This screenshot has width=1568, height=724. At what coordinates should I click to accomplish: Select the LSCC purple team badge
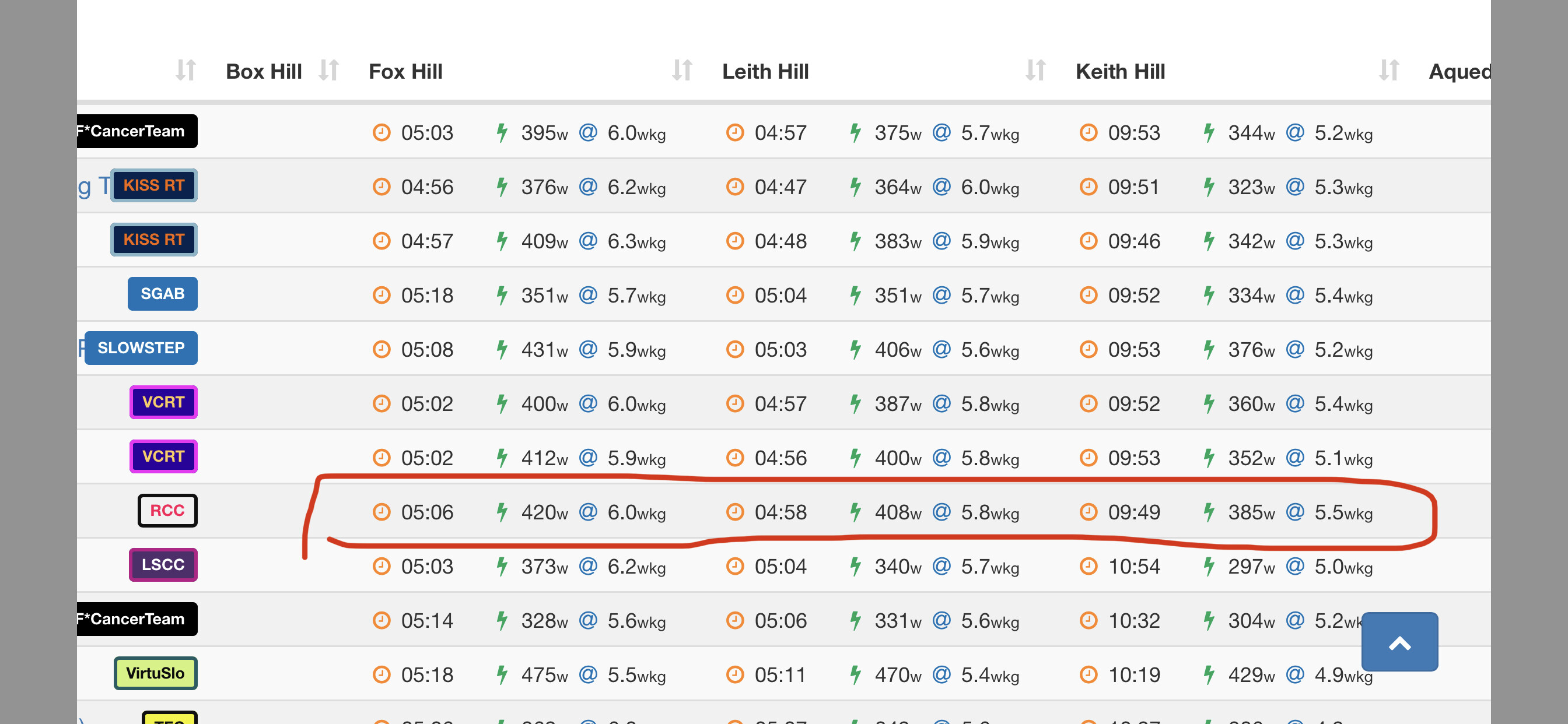(163, 565)
